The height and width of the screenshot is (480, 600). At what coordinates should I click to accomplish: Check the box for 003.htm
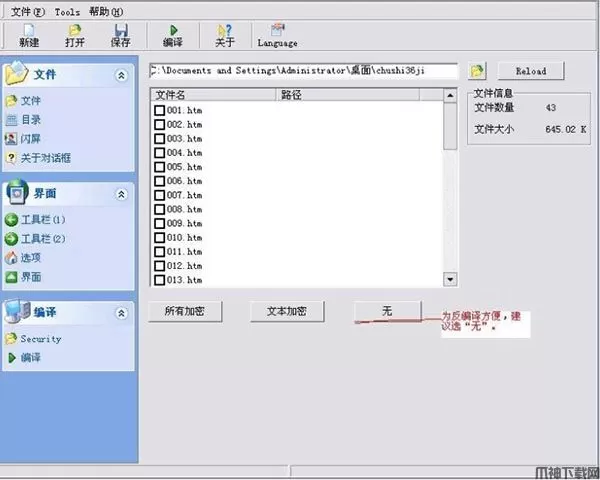[x=160, y=139]
